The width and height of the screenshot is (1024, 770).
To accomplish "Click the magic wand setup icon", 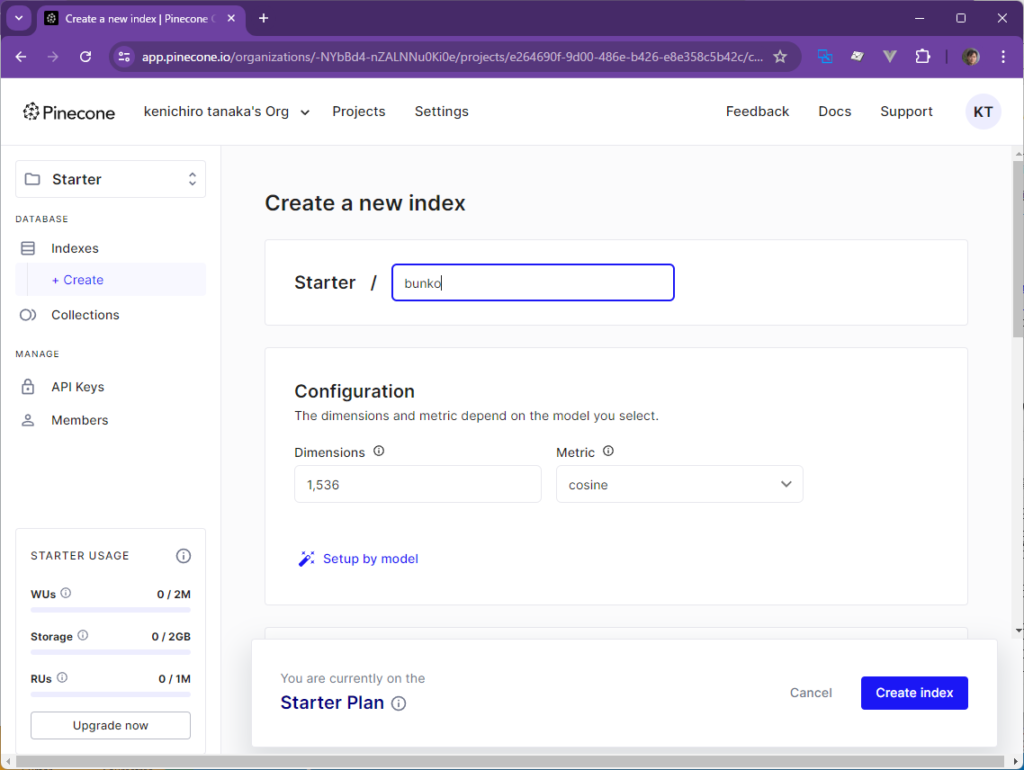I will pos(306,558).
